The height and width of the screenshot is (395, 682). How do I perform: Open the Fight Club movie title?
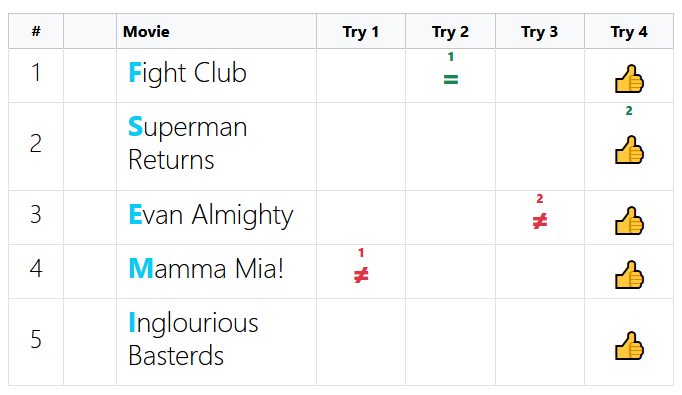click(187, 73)
